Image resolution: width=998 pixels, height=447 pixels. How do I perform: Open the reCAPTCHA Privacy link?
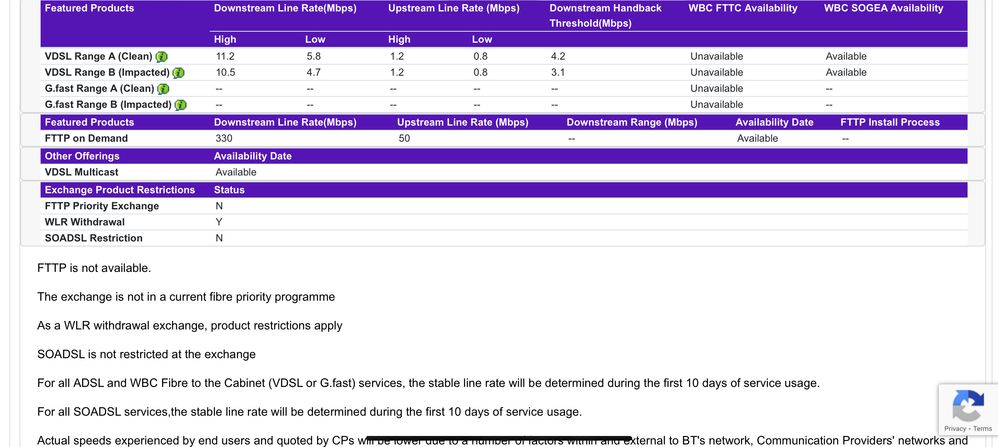click(x=953, y=428)
